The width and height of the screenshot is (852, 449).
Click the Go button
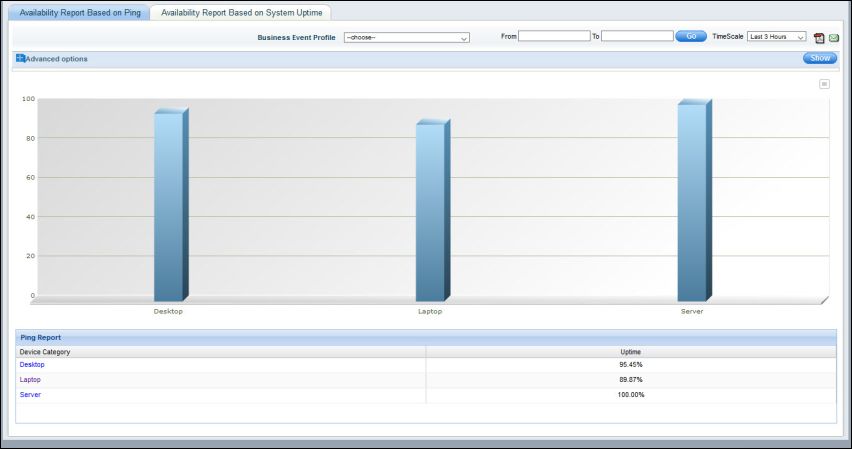pos(691,36)
